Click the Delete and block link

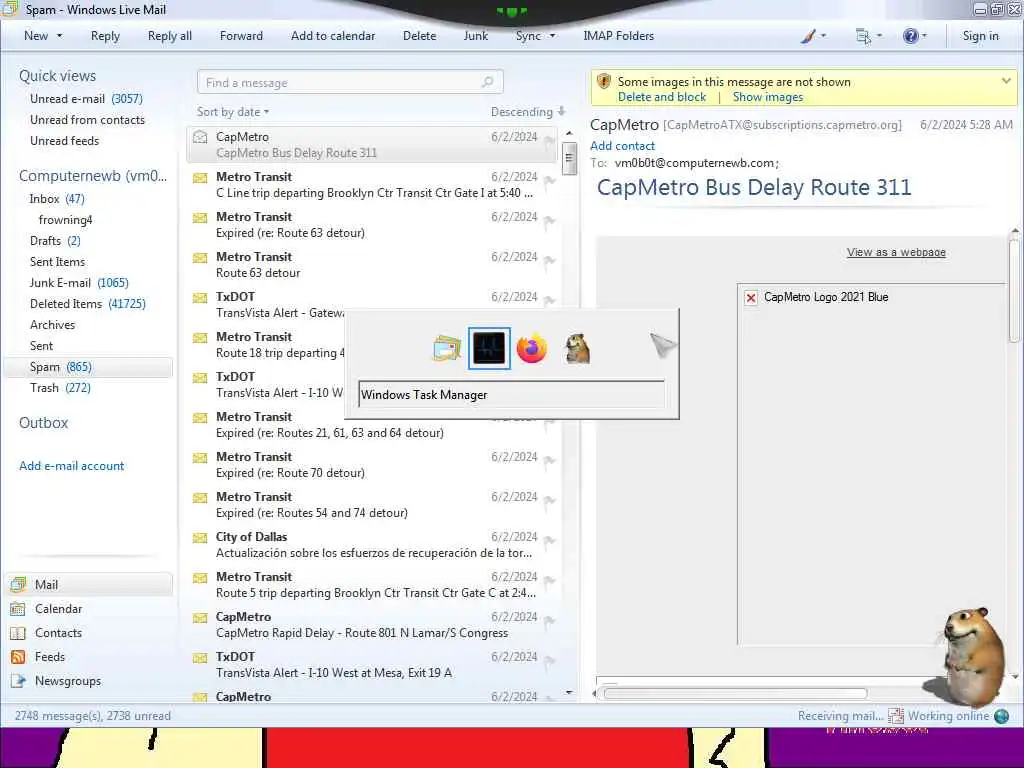pyautogui.click(x=662, y=97)
